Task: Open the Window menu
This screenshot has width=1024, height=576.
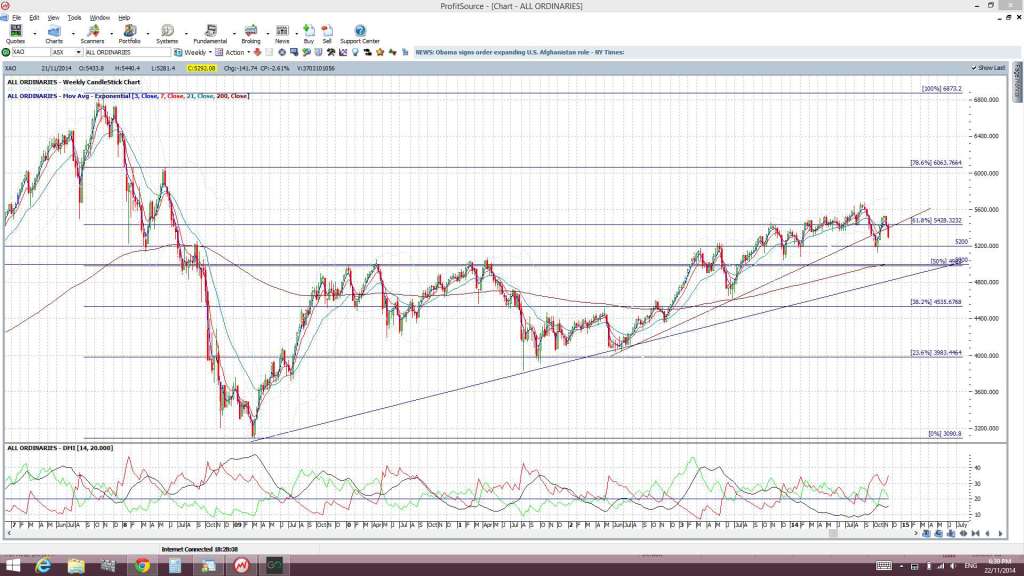Action: [x=99, y=18]
